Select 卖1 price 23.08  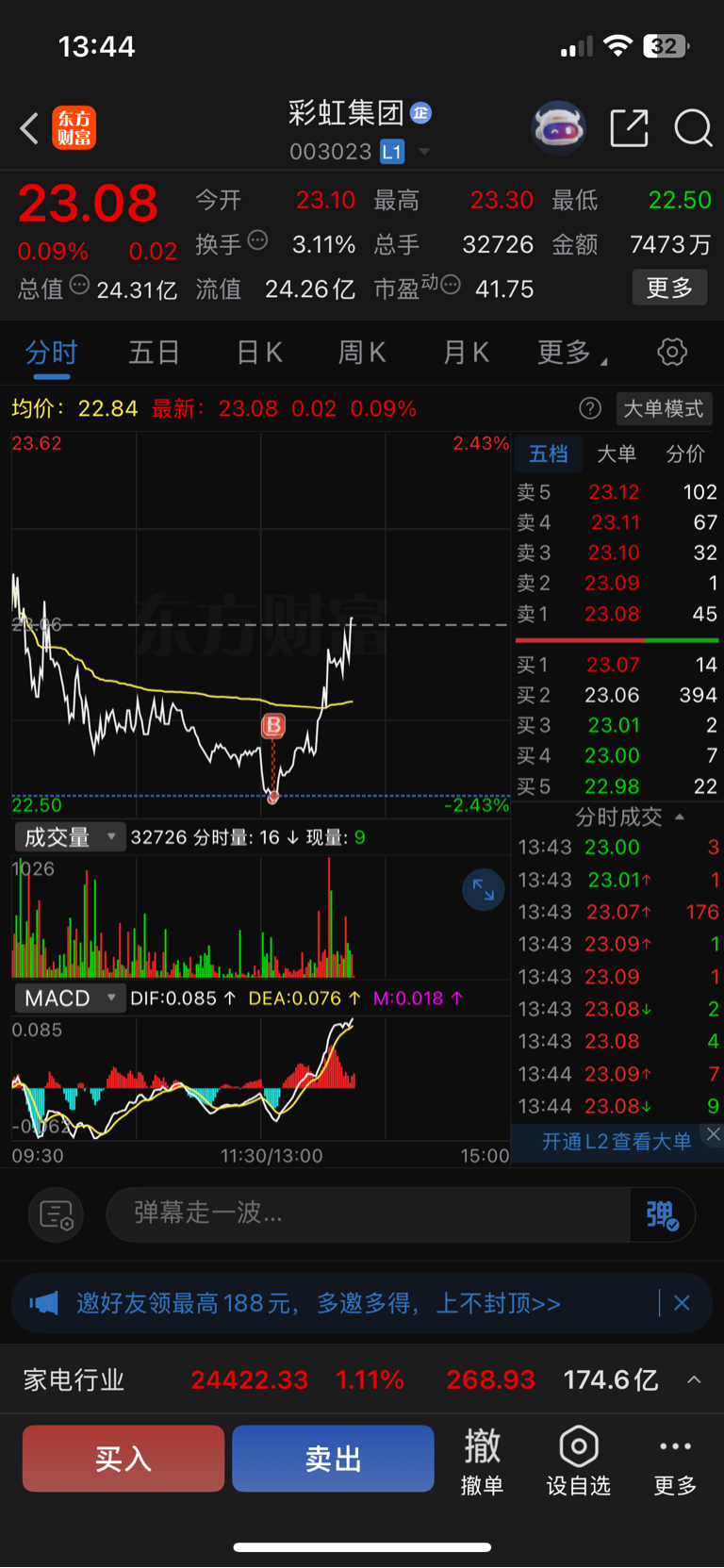coord(612,615)
